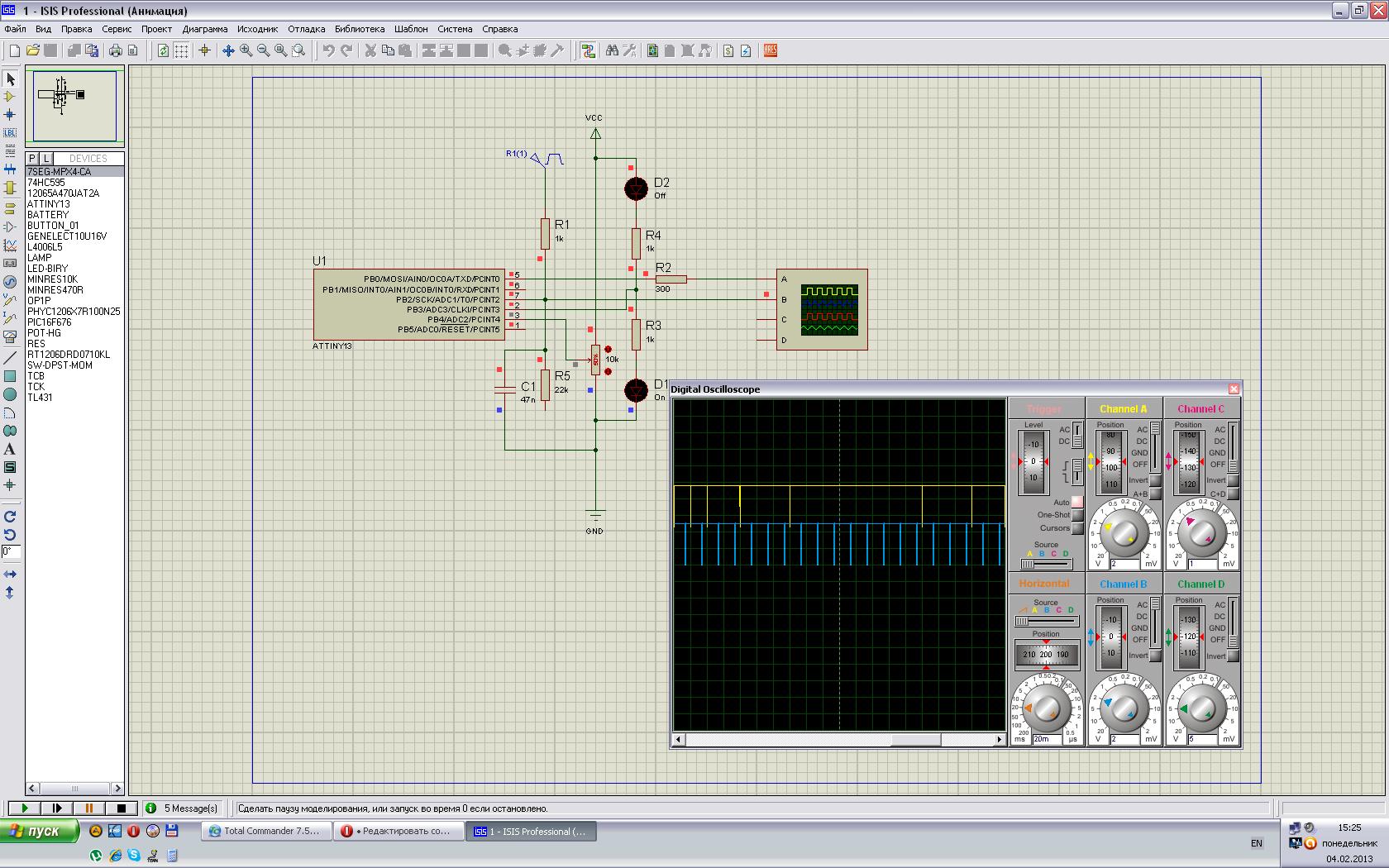Screen dimensions: 1389x868
Task: Toggle Channel A A+B button
Action: pyautogui.click(x=1155, y=494)
